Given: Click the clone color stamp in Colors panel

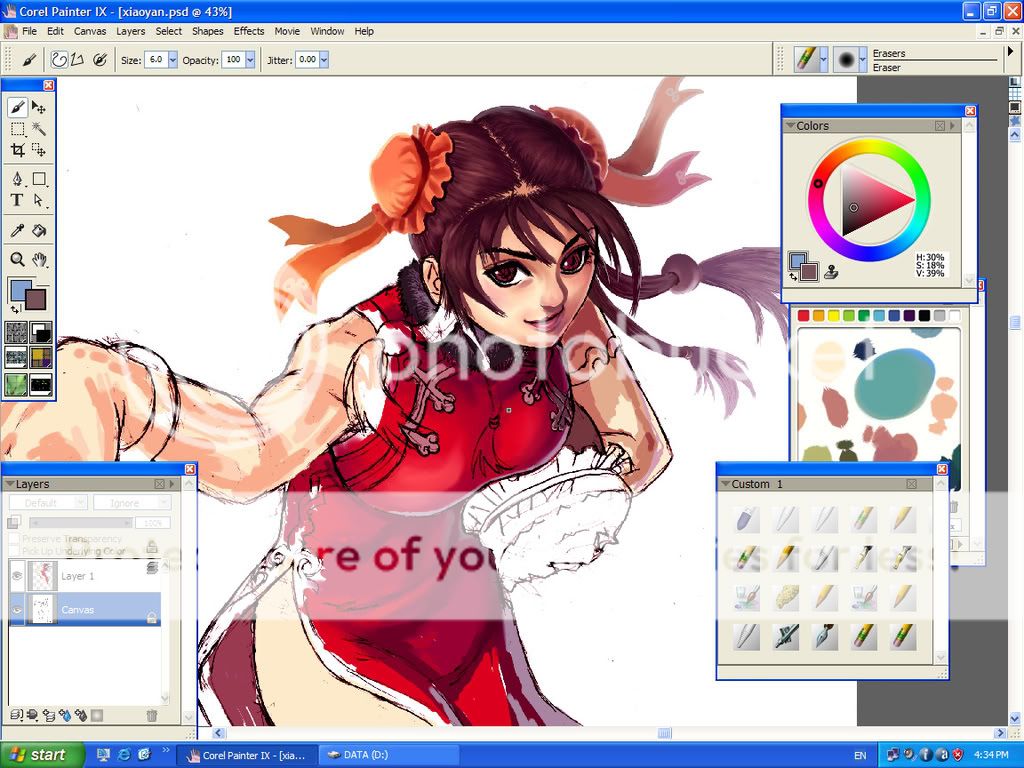Looking at the screenshot, I should click(831, 271).
